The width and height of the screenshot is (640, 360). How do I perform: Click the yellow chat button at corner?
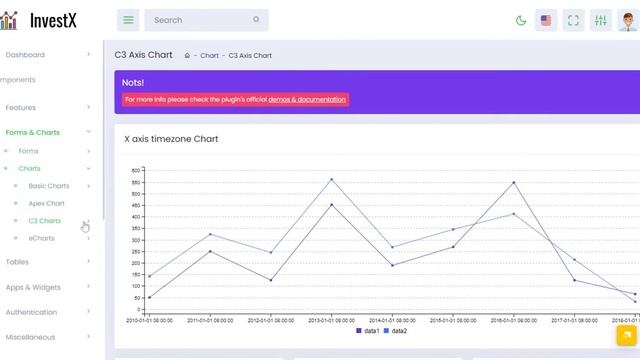tap(627, 335)
